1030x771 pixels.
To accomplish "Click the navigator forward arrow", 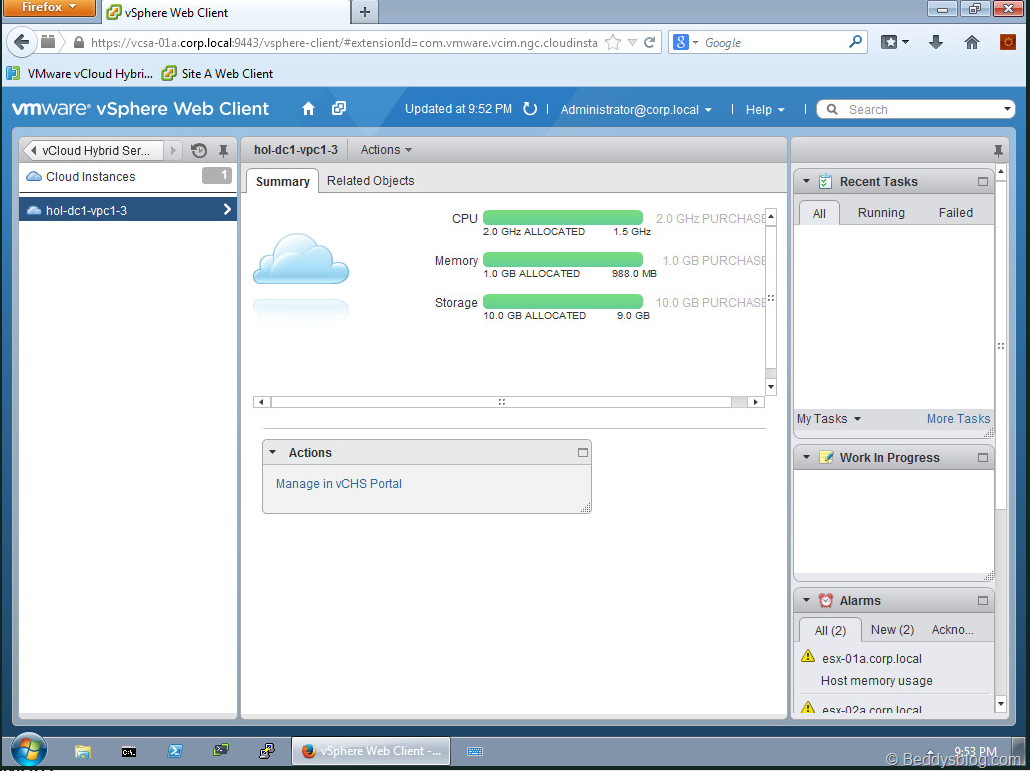I will pos(173,150).
